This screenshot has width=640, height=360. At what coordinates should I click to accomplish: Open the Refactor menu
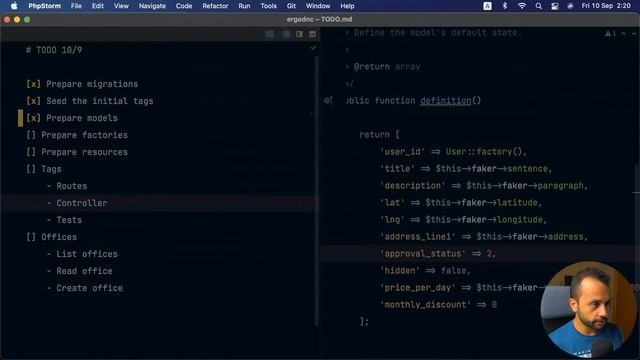215,6
